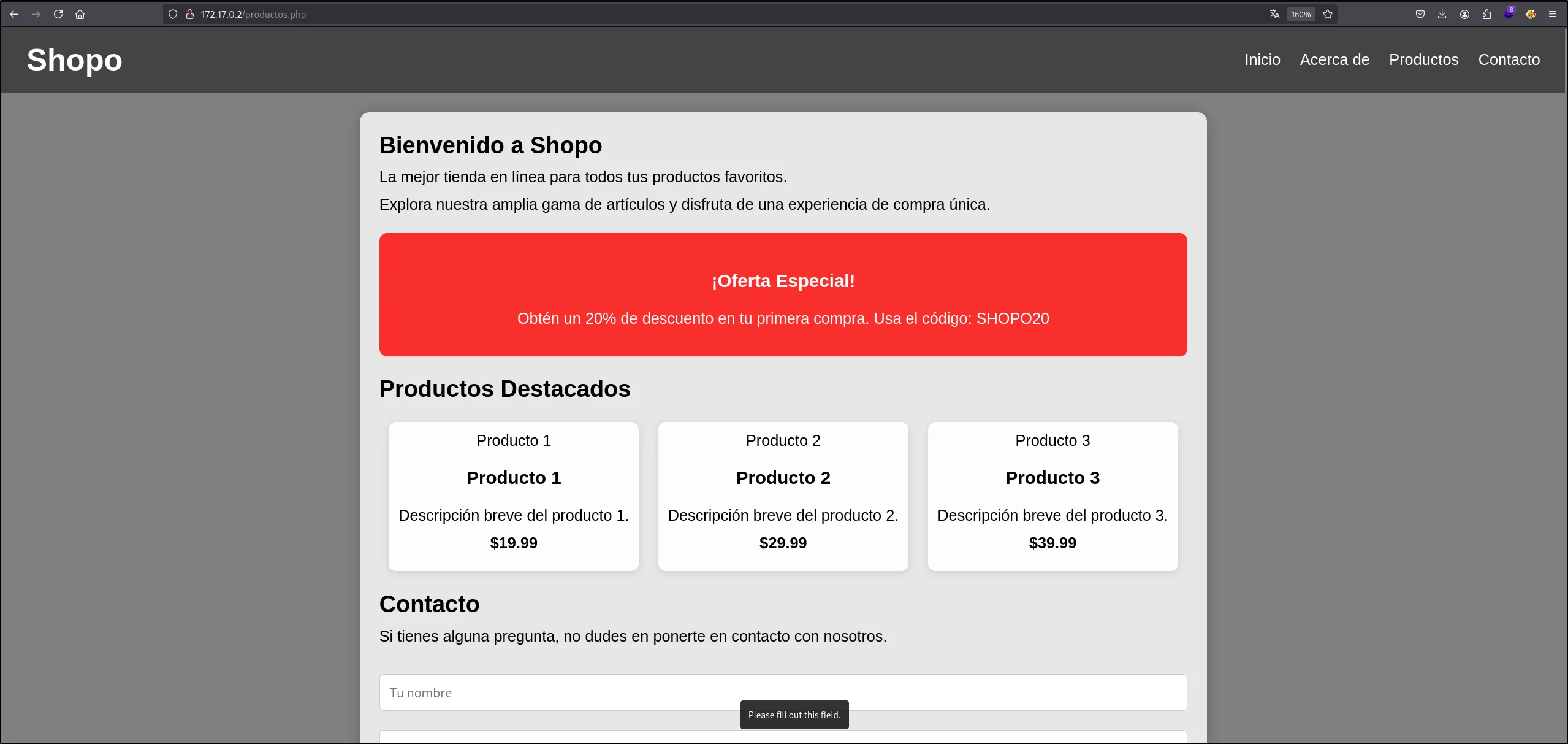Click the insecure connection padlock icon
Image resolution: width=1568 pixels, height=744 pixels.
coord(190,14)
